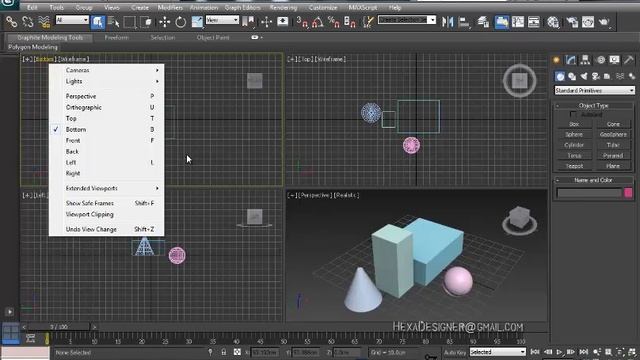This screenshot has width=640, height=360.
Task: Select the Rotate tool
Action: (x=180, y=22)
